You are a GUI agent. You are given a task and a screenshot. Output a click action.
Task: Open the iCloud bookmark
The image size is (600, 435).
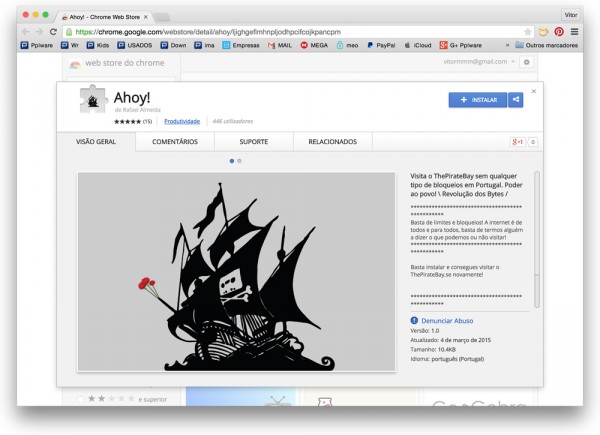coord(418,45)
